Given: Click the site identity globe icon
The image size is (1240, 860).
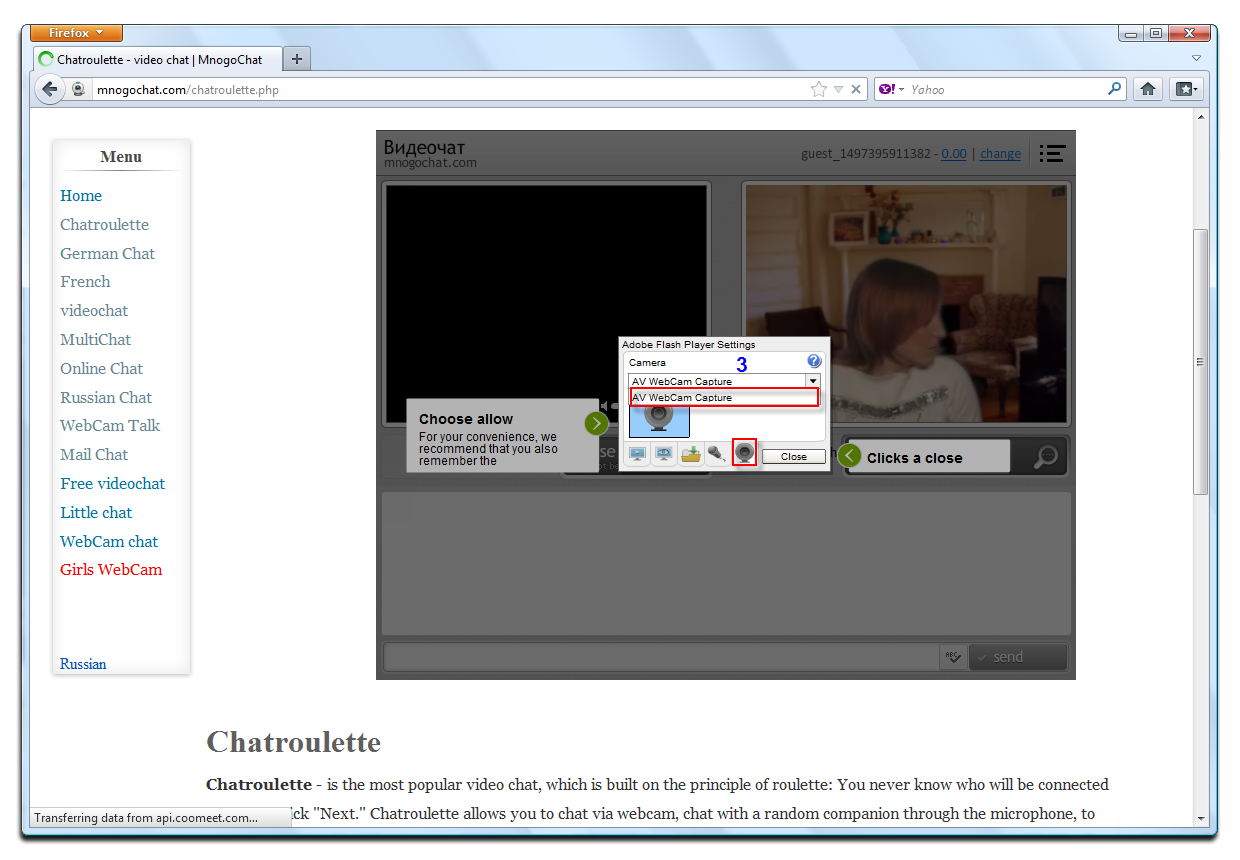Looking at the screenshot, I should point(79,89).
